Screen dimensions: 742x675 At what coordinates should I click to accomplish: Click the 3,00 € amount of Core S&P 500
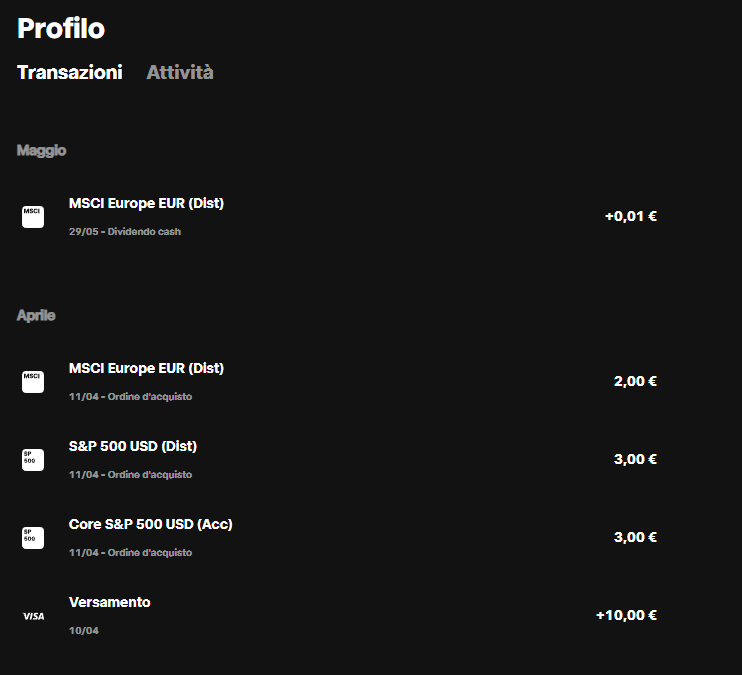coord(635,537)
